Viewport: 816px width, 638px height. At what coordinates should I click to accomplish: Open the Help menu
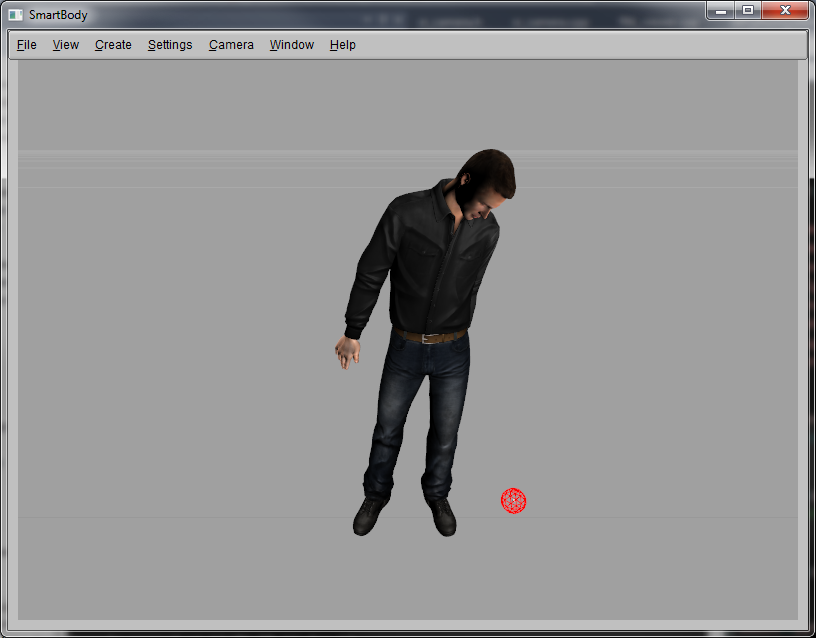click(x=342, y=45)
